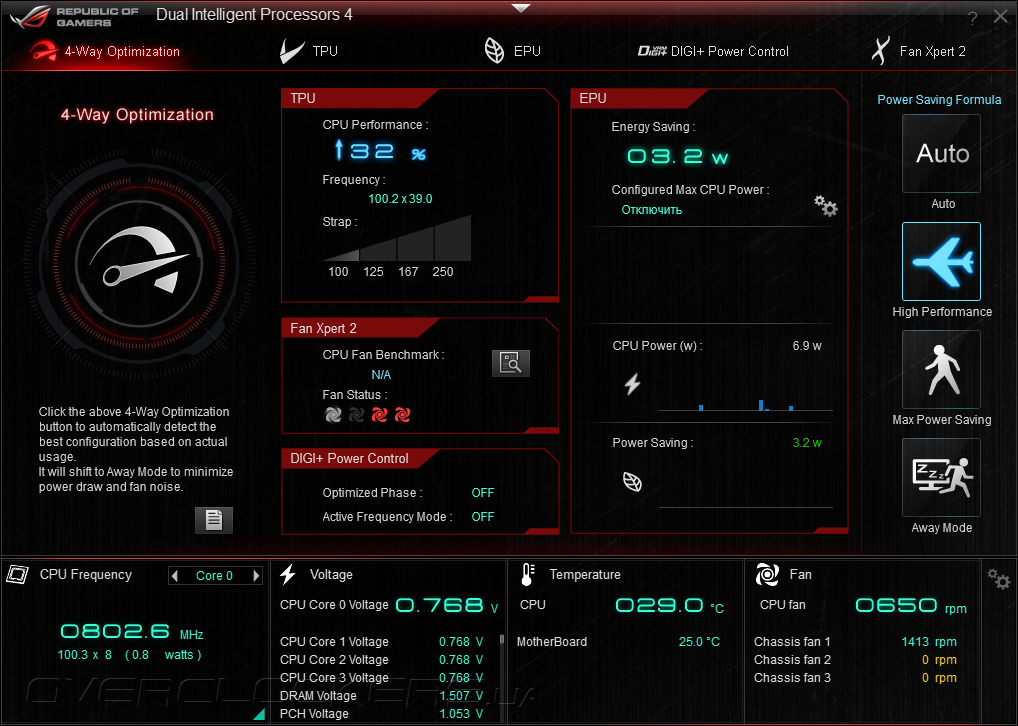This screenshot has width=1018, height=726.
Task: Open the Fan Xpert 2 tab
Action: click(x=918, y=51)
